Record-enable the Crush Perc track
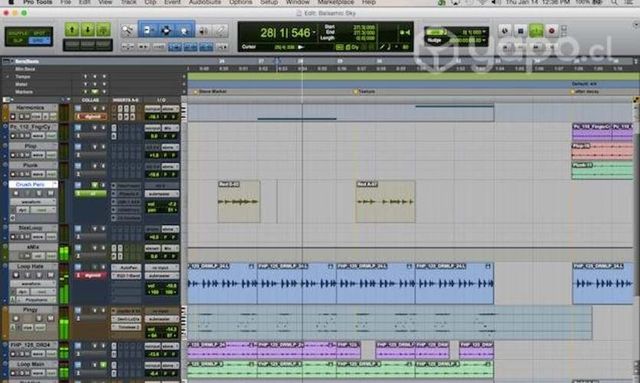Image resolution: width=640 pixels, height=383 pixels. pos(16,193)
